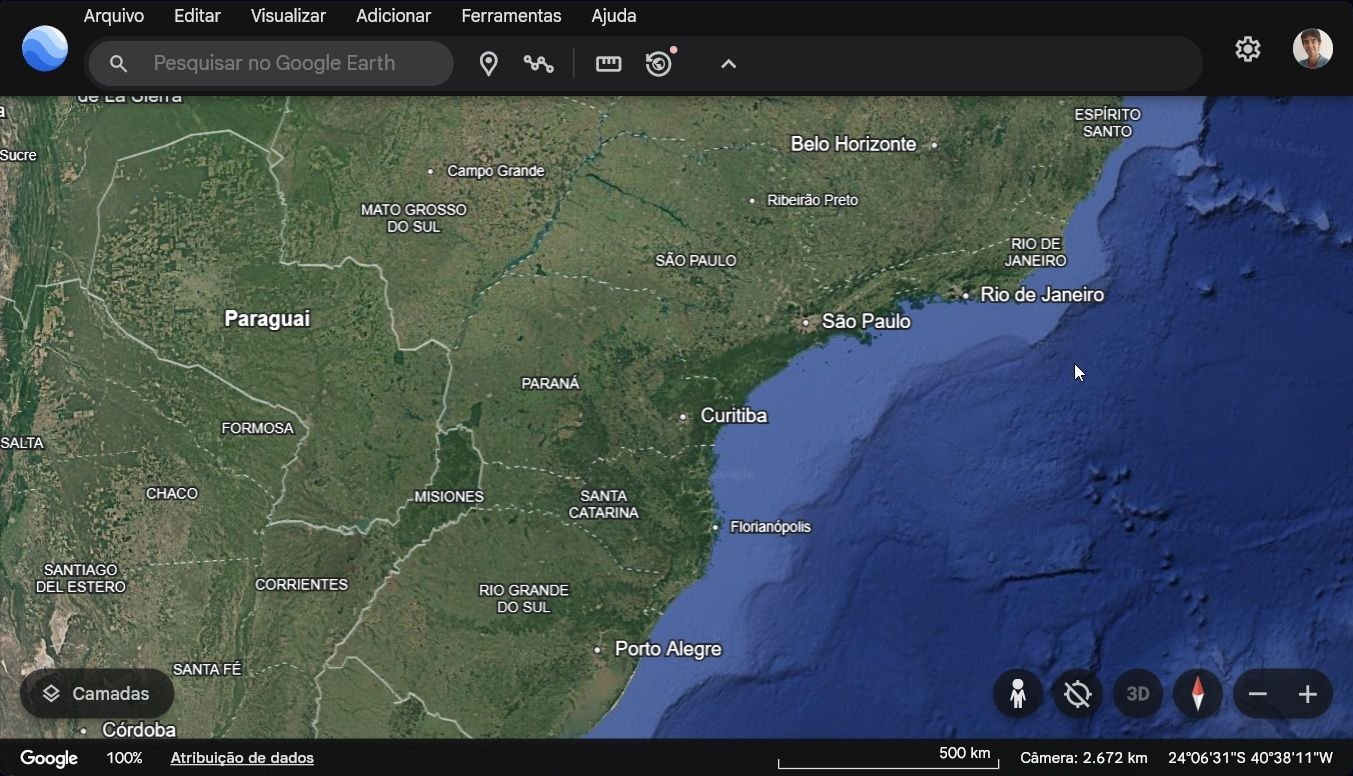Open the measure distance tool
This screenshot has height=776, width=1353.
point(608,63)
